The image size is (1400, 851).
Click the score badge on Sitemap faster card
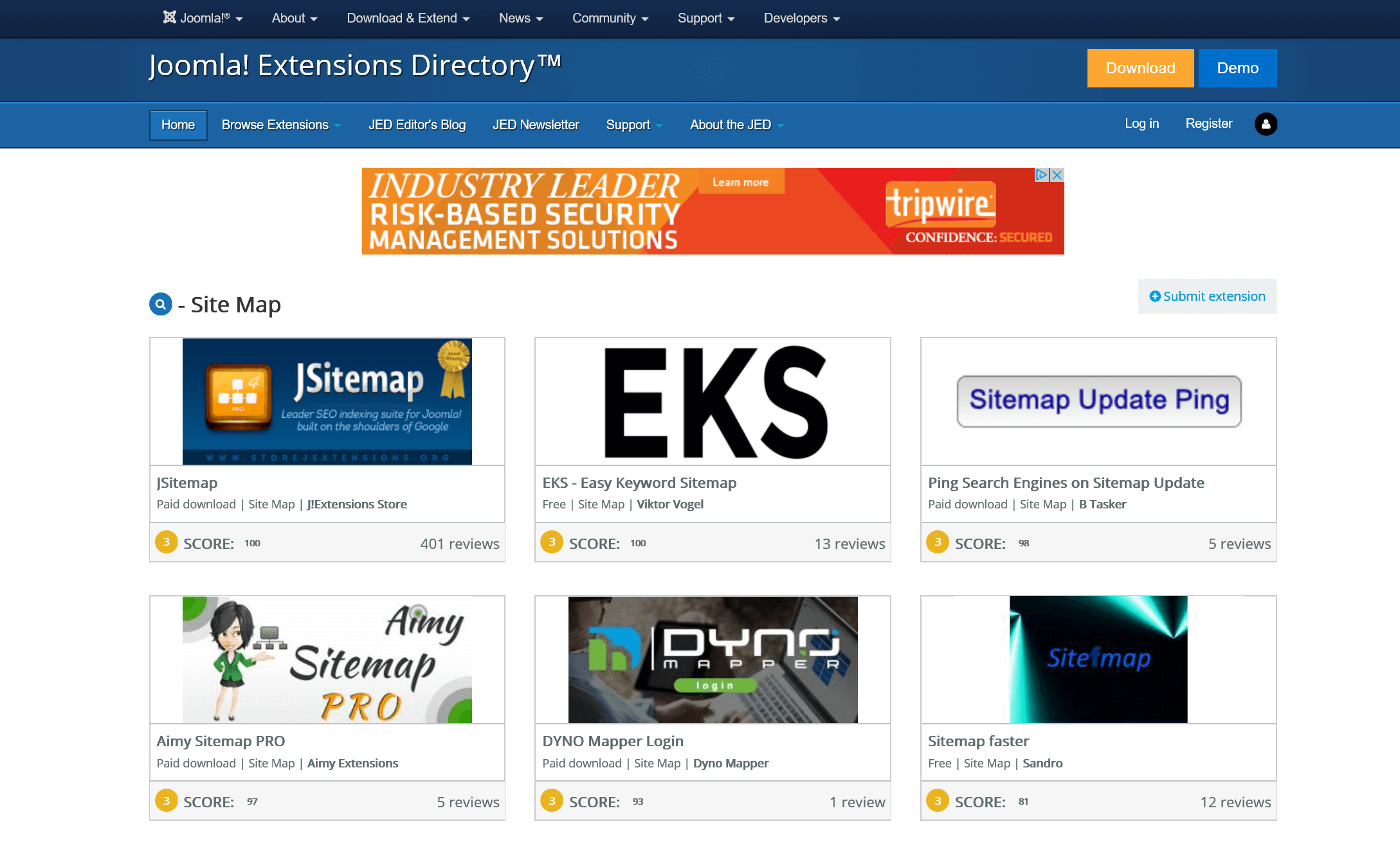click(x=938, y=801)
